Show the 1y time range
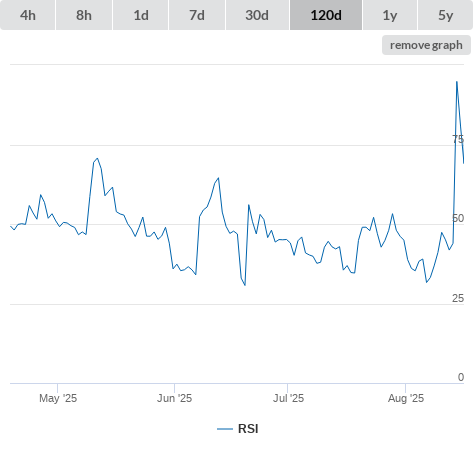The image size is (474, 455). [390, 15]
